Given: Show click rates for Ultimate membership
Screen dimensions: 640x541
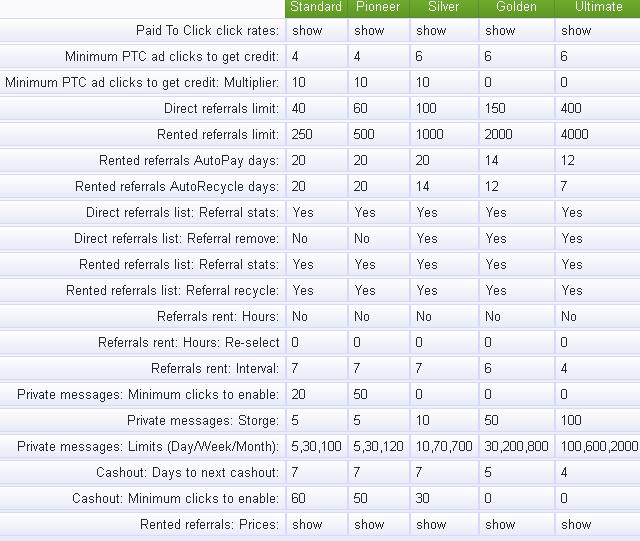Looking at the screenshot, I should pyautogui.click(x=576, y=31).
